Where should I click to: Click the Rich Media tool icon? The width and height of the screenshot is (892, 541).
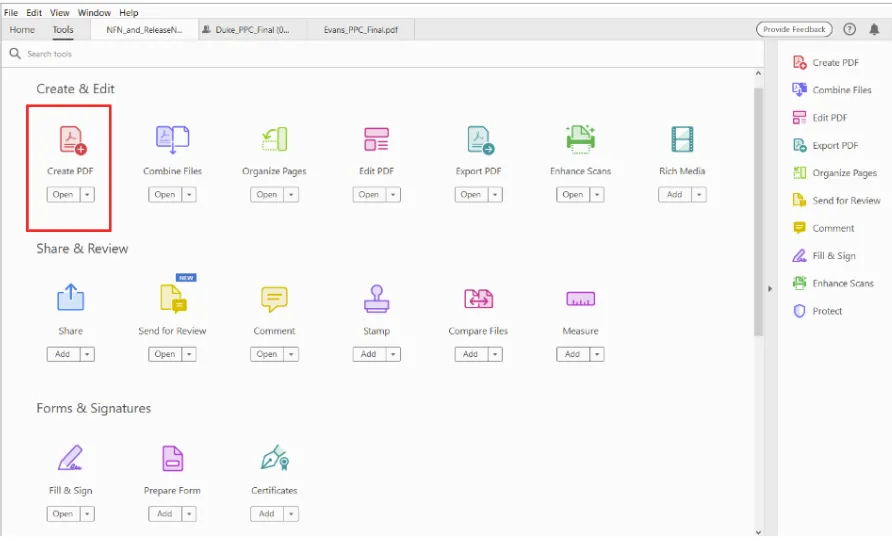(682, 139)
